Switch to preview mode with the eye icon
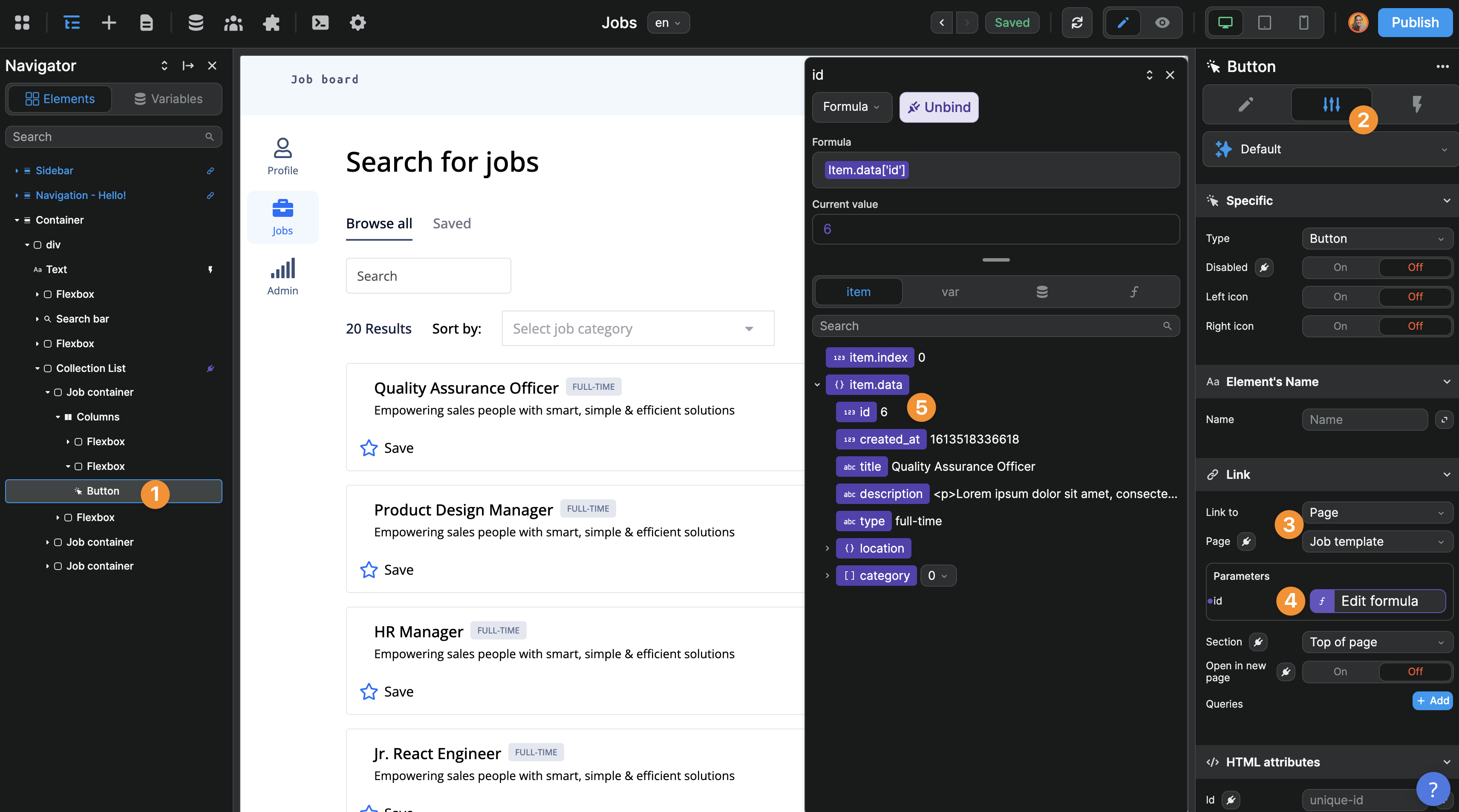The height and width of the screenshot is (812, 1459). [x=1162, y=23]
